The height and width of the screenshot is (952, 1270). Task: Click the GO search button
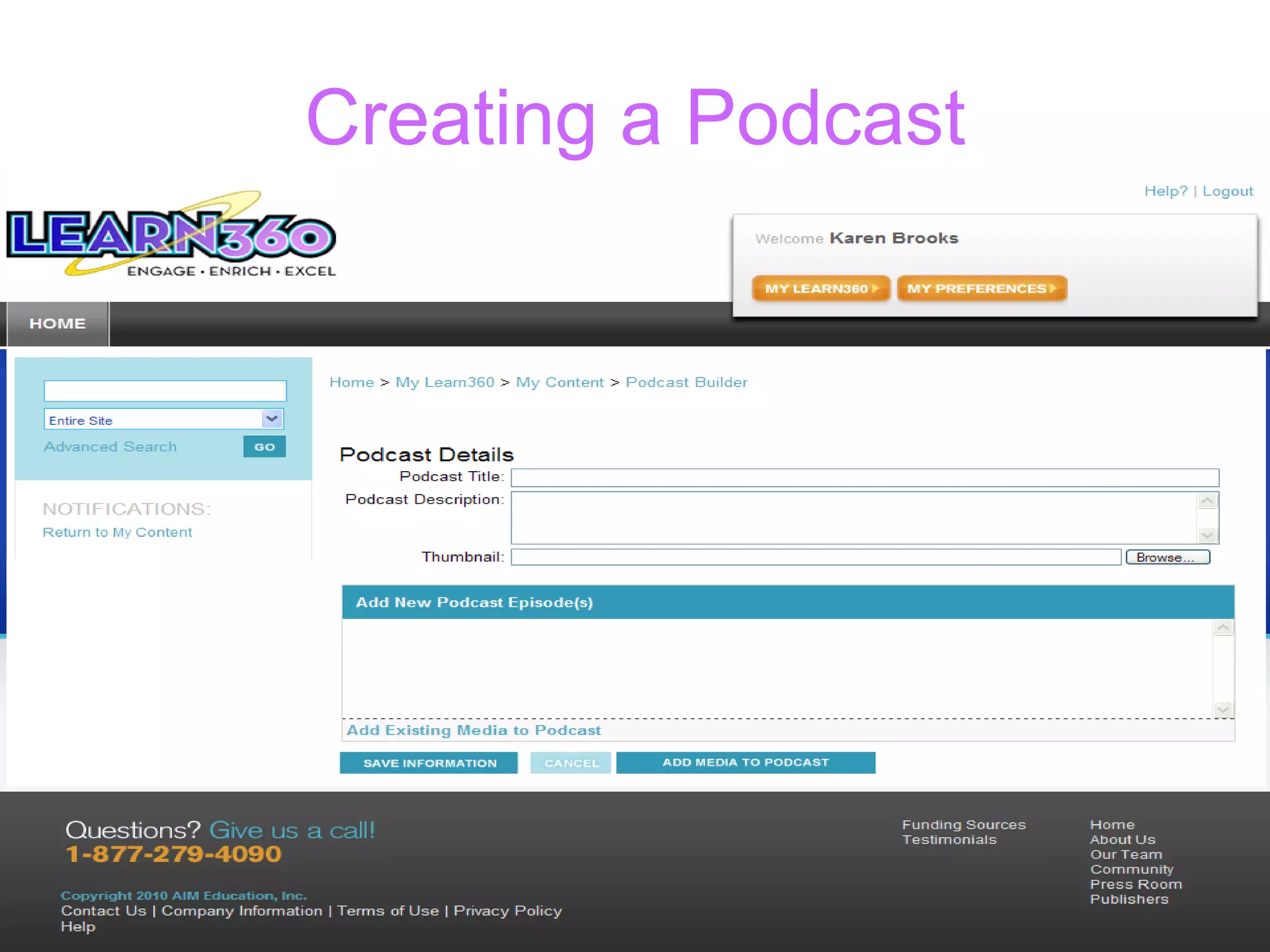coord(264,446)
